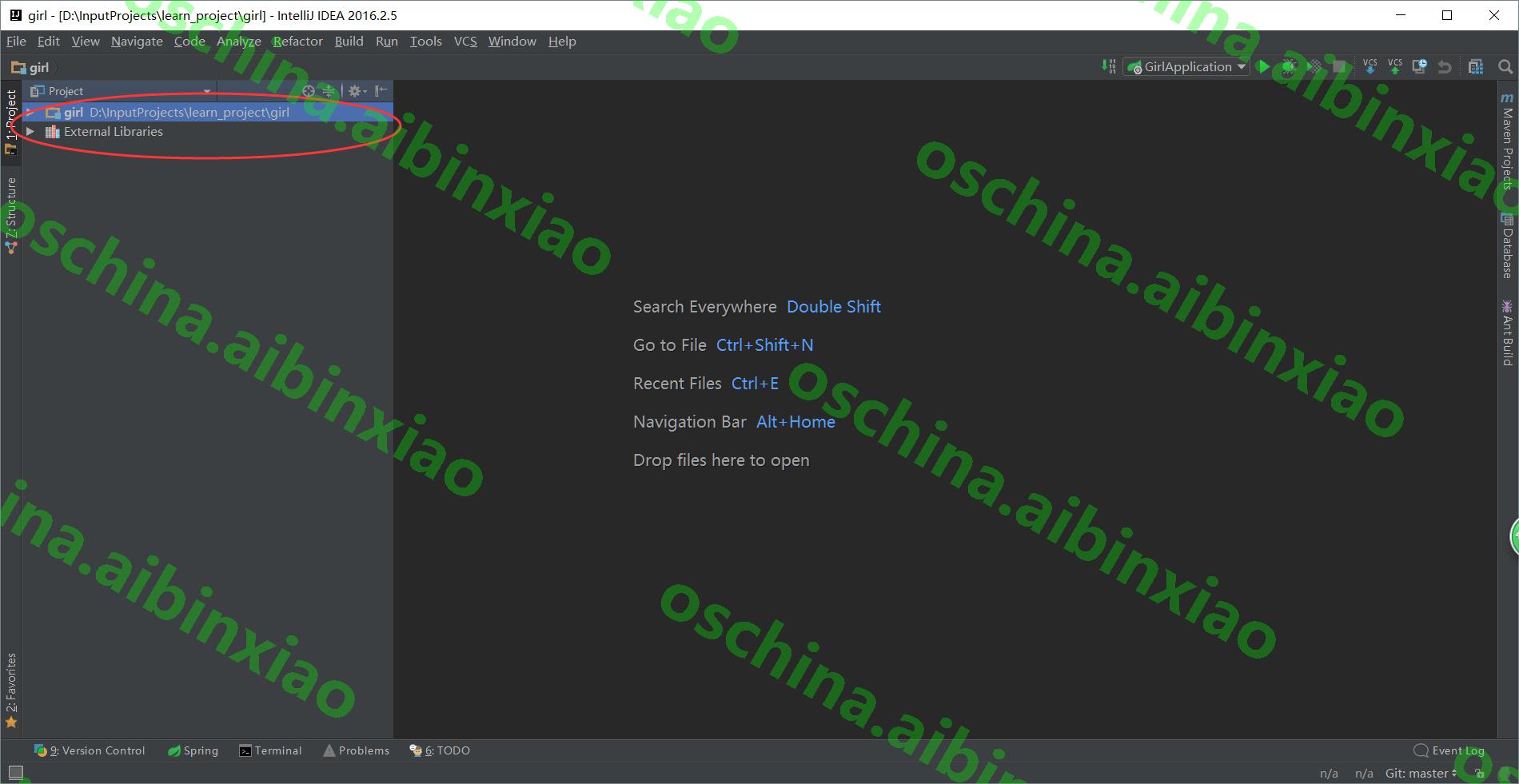Run GirlApplication with the green play icon
The image size is (1519, 784).
pos(1263,66)
